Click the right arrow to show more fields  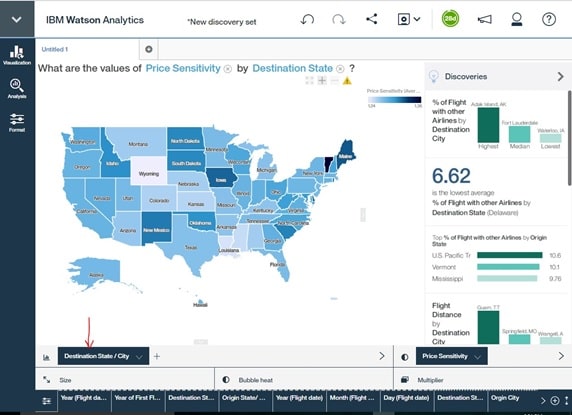pyautogui.click(x=543, y=401)
